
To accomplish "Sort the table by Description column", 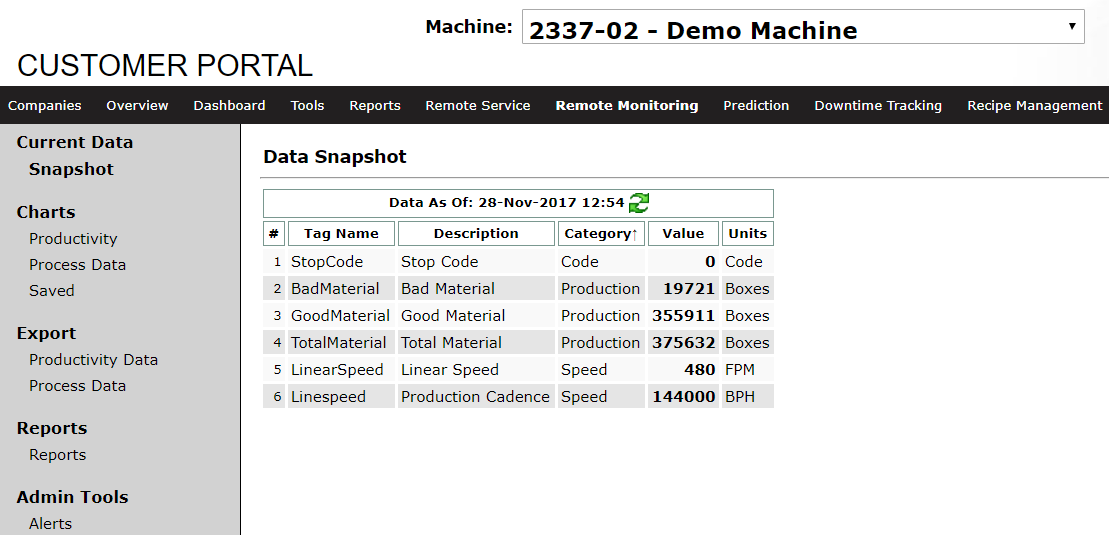I will pos(476,234).
